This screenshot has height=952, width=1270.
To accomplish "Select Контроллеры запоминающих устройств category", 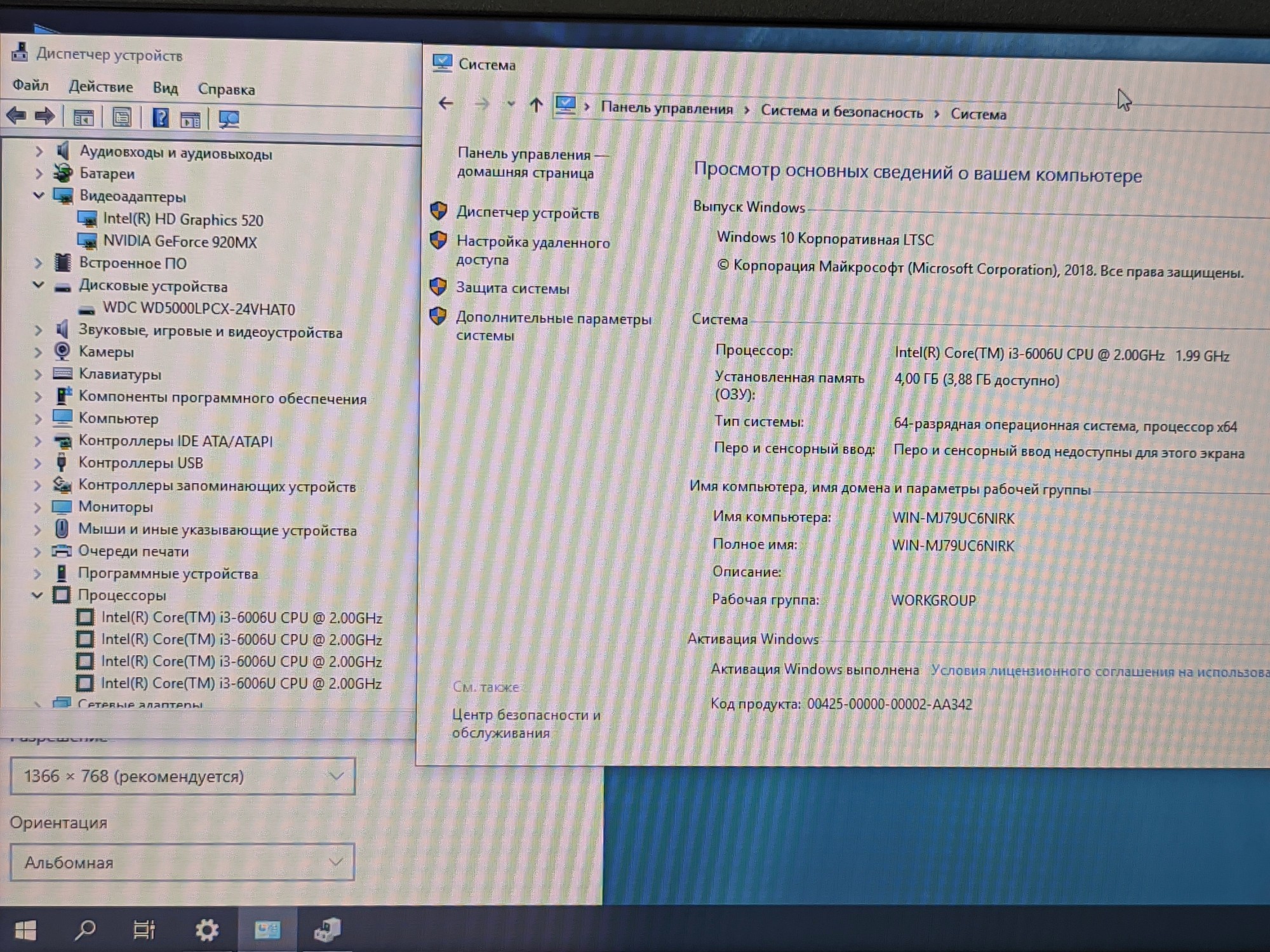I will pyautogui.click(x=217, y=486).
